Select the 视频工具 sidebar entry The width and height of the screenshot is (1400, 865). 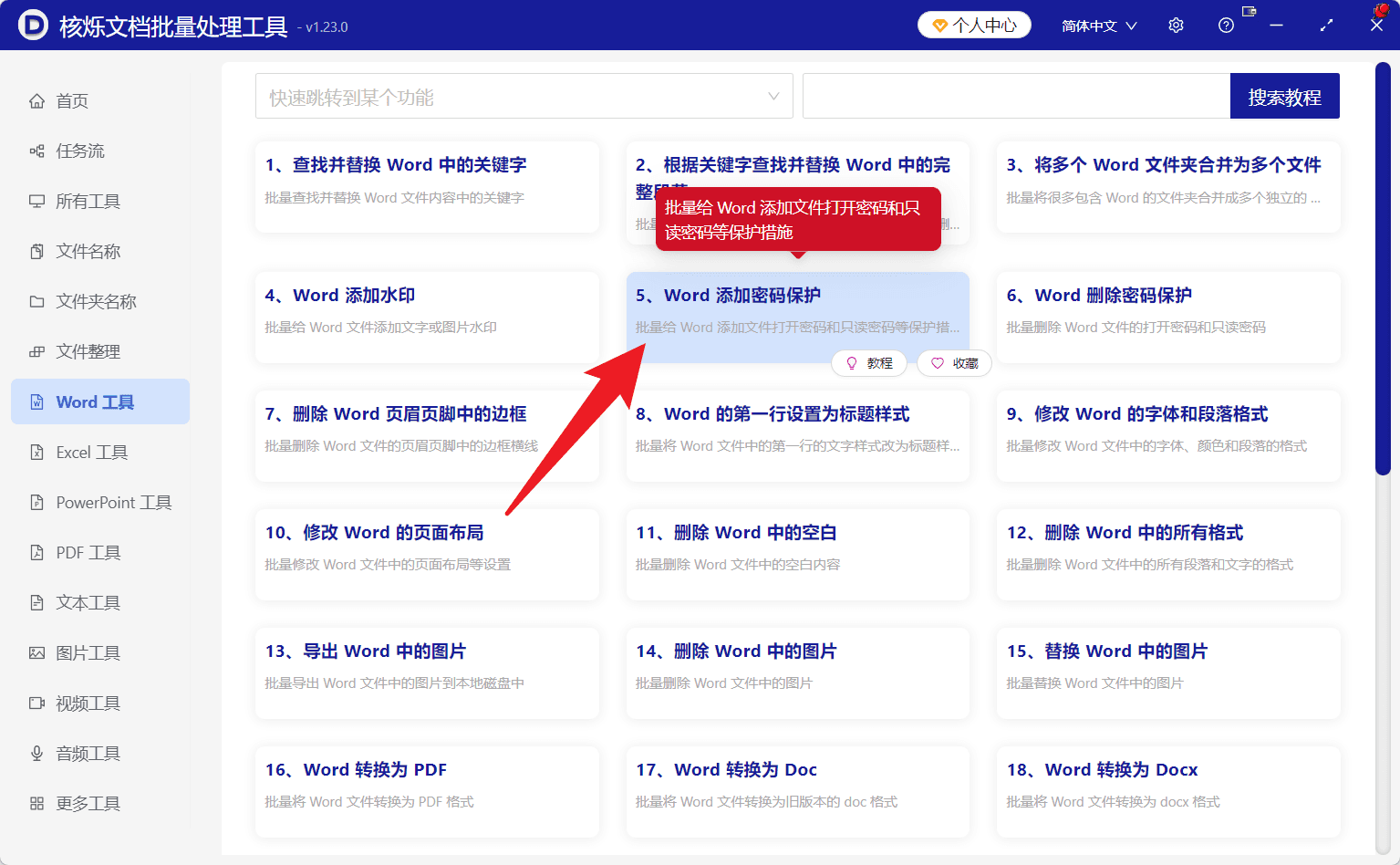tap(100, 703)
